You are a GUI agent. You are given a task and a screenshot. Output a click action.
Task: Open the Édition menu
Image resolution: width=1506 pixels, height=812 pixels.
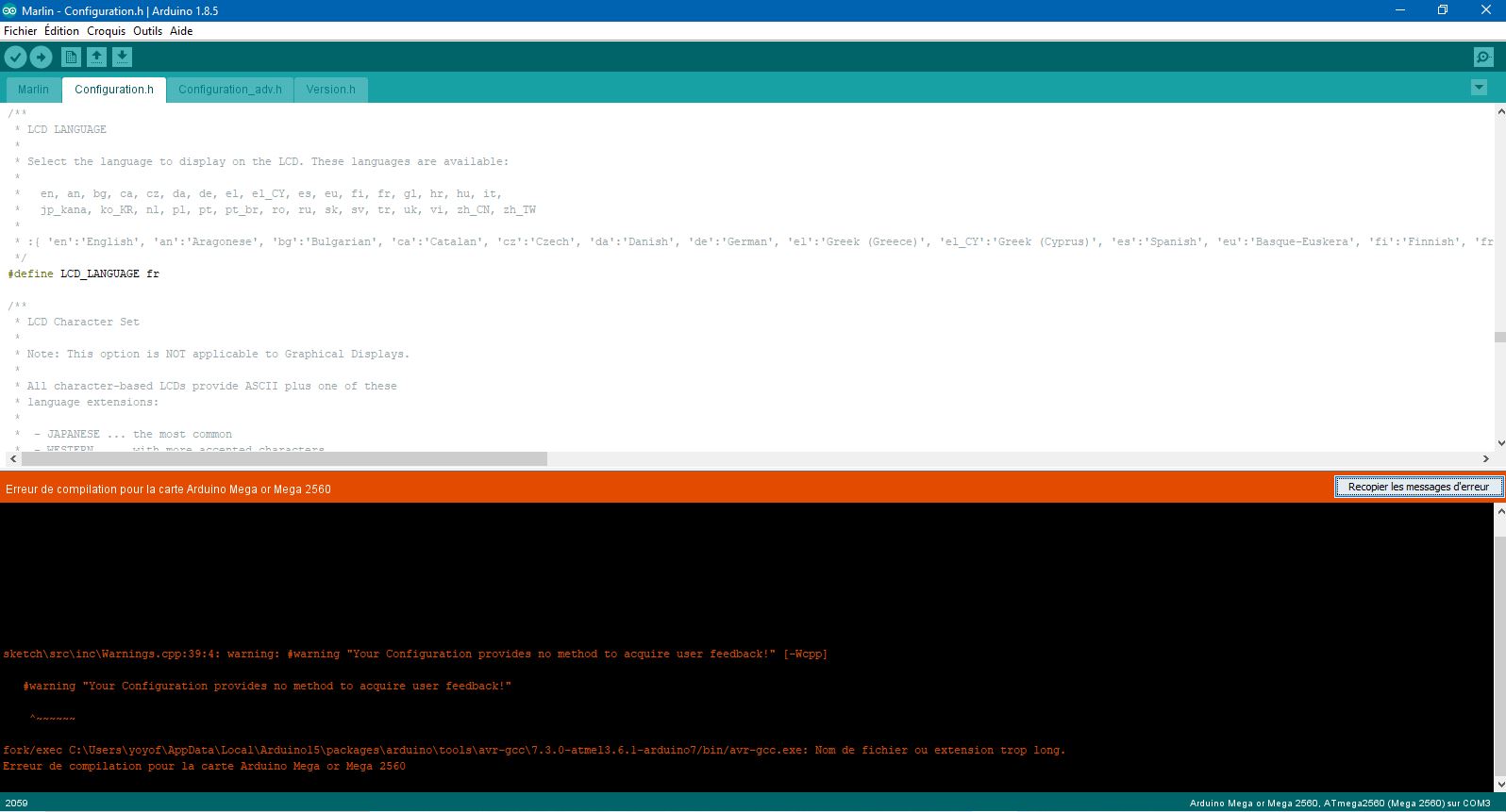click(61, 31)
